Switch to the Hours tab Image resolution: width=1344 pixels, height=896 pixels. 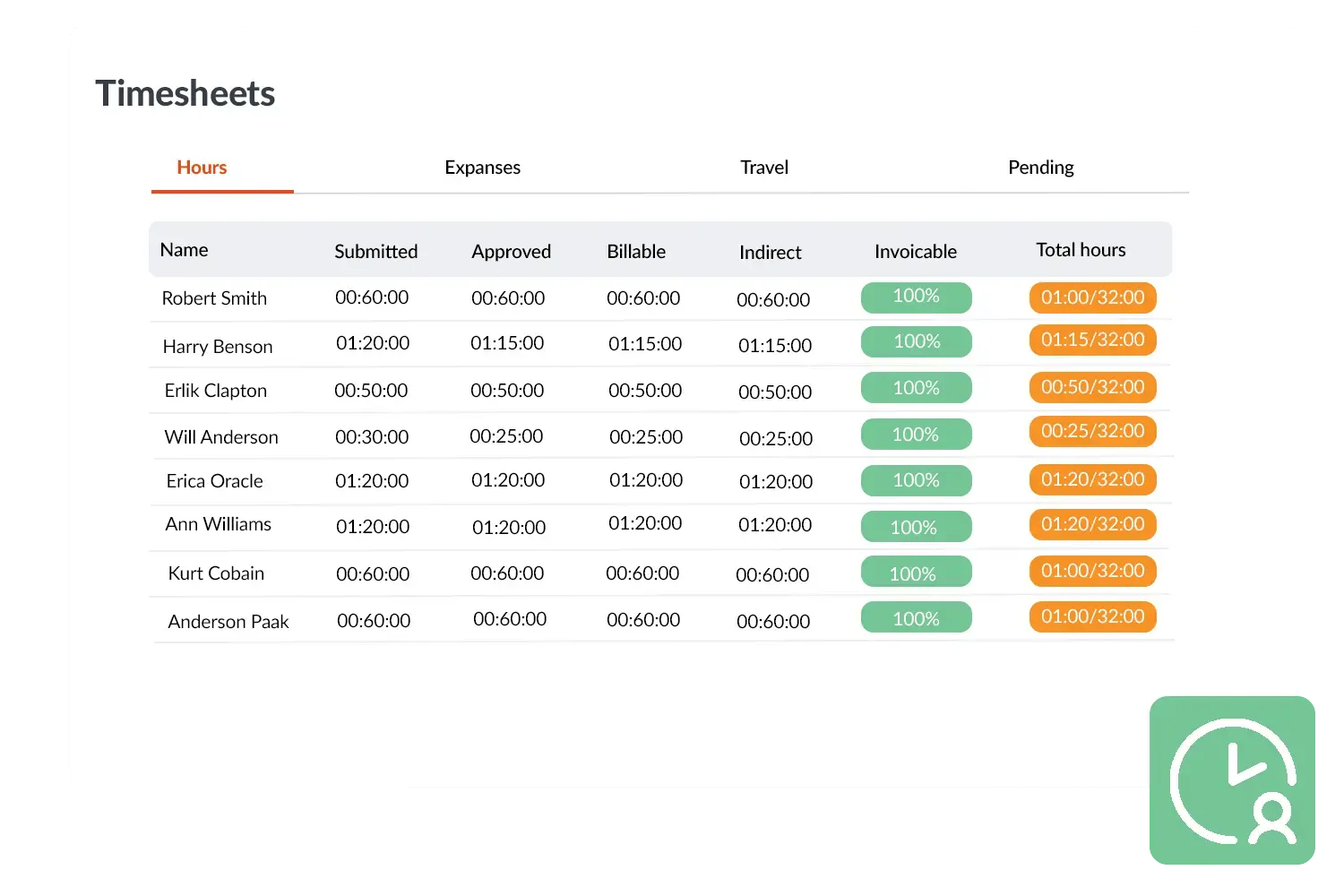[202, 168]
